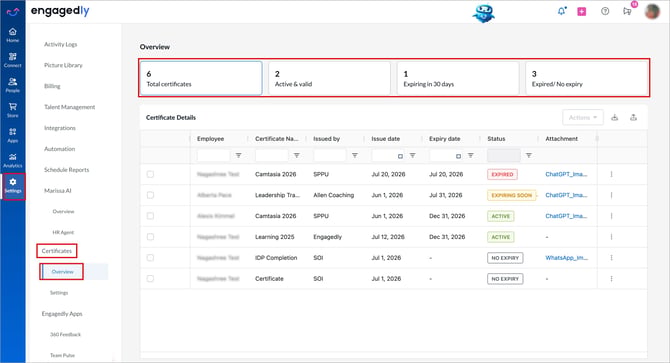The height and width of the screenshot is (363, 670).
Task: Select Expiring in 30 days card
Action: click(x=458, y=78)
